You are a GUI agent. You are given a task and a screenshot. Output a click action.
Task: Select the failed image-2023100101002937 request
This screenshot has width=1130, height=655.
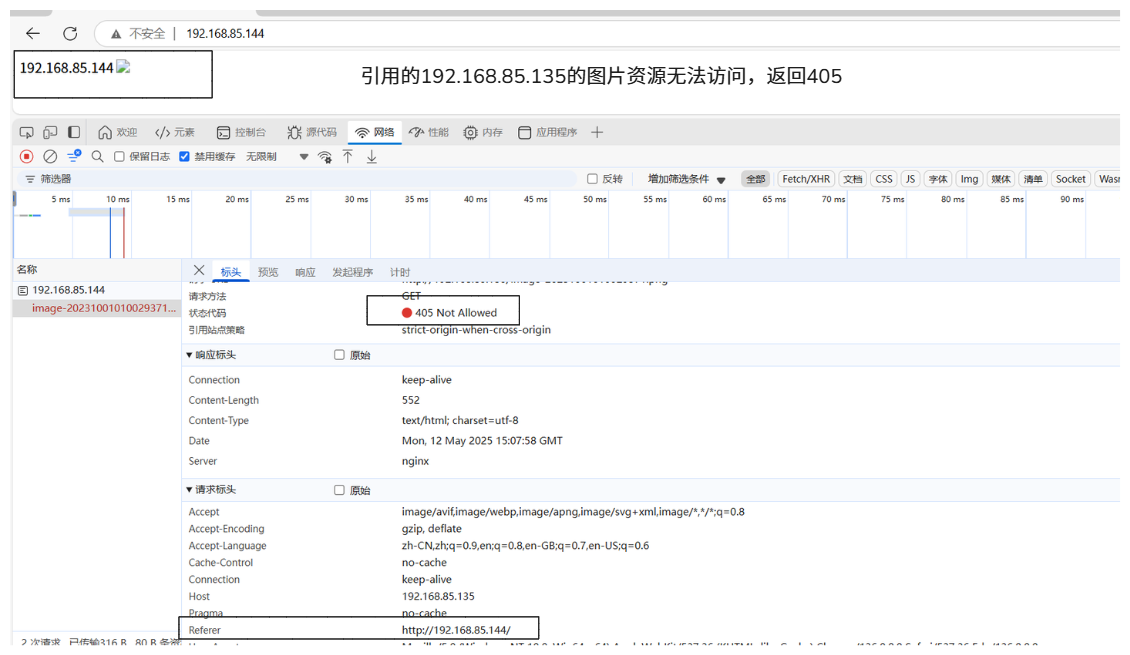pyautogui.click(x=96, y=308)
